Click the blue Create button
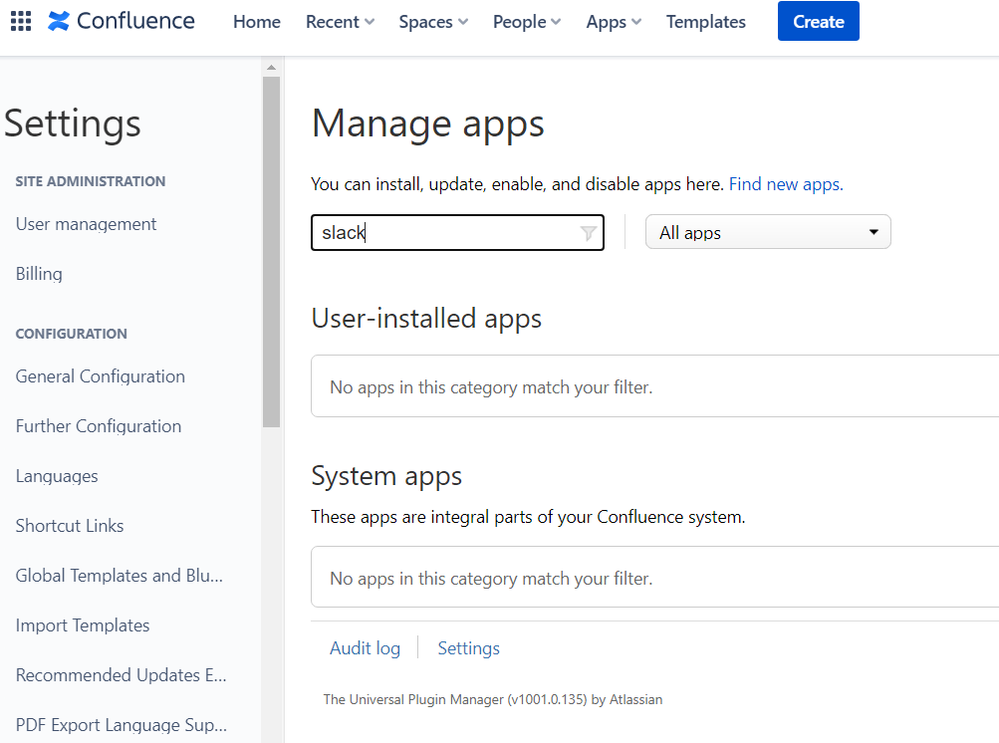Image resolution: width=999 pixels, height=743 pixels. point(818,21)
